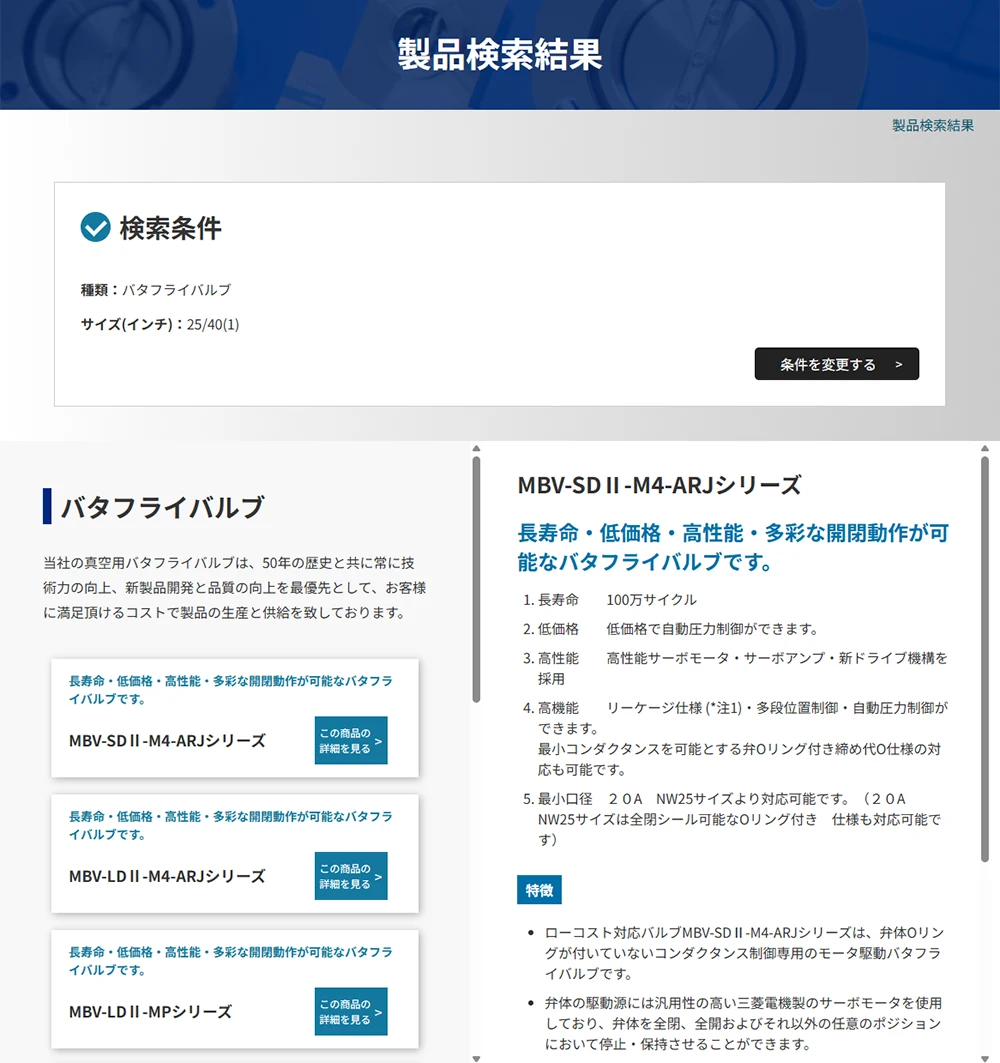Click the product list pane scrollbar thumb
The width and height of the screenshot is (1000, 1063).
476,580
